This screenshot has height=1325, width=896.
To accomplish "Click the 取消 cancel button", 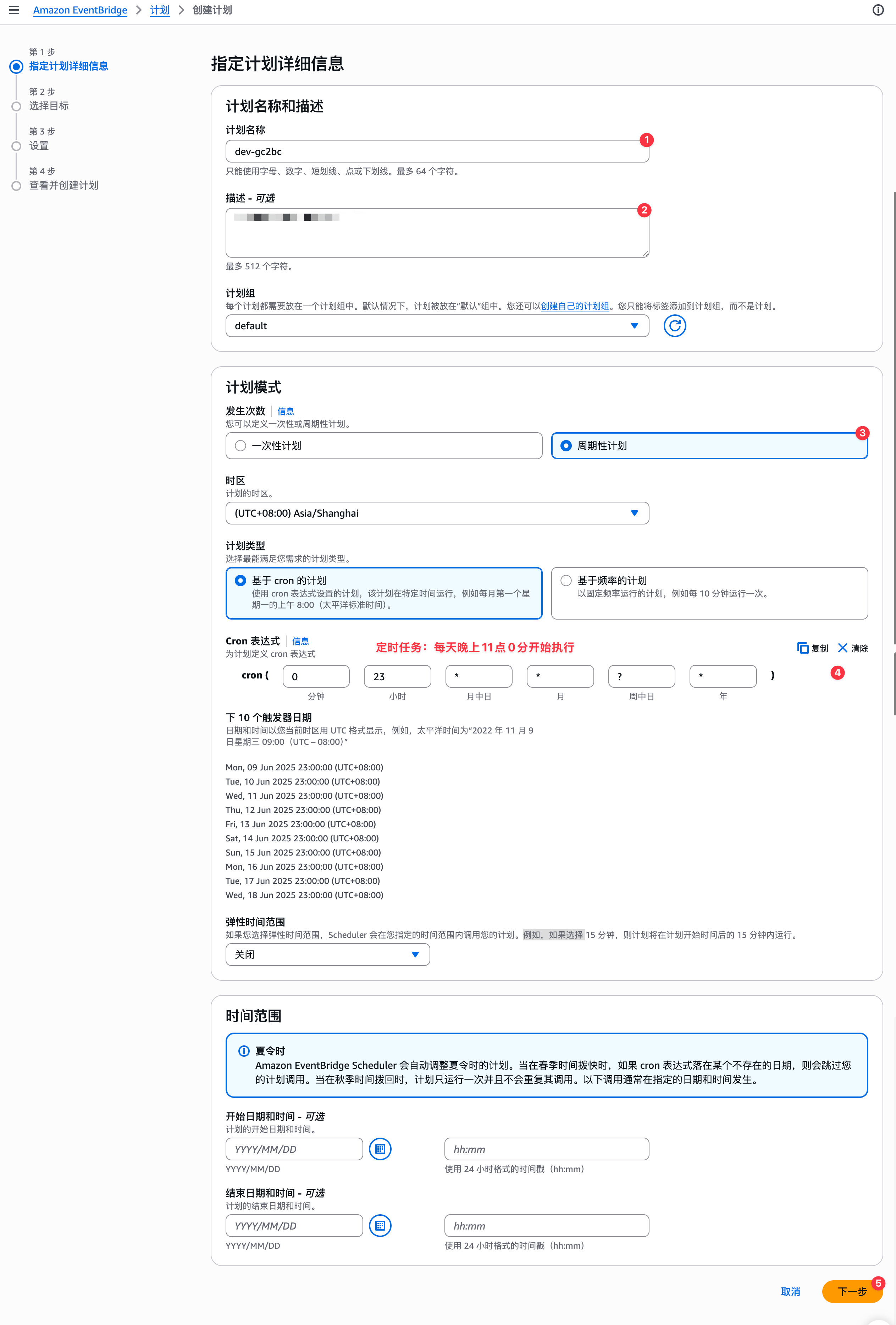I will 790,1291.
